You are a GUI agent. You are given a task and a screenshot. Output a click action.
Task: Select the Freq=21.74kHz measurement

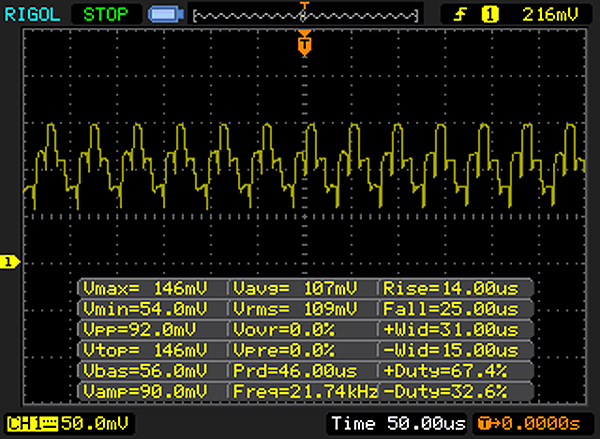(303, 390)
